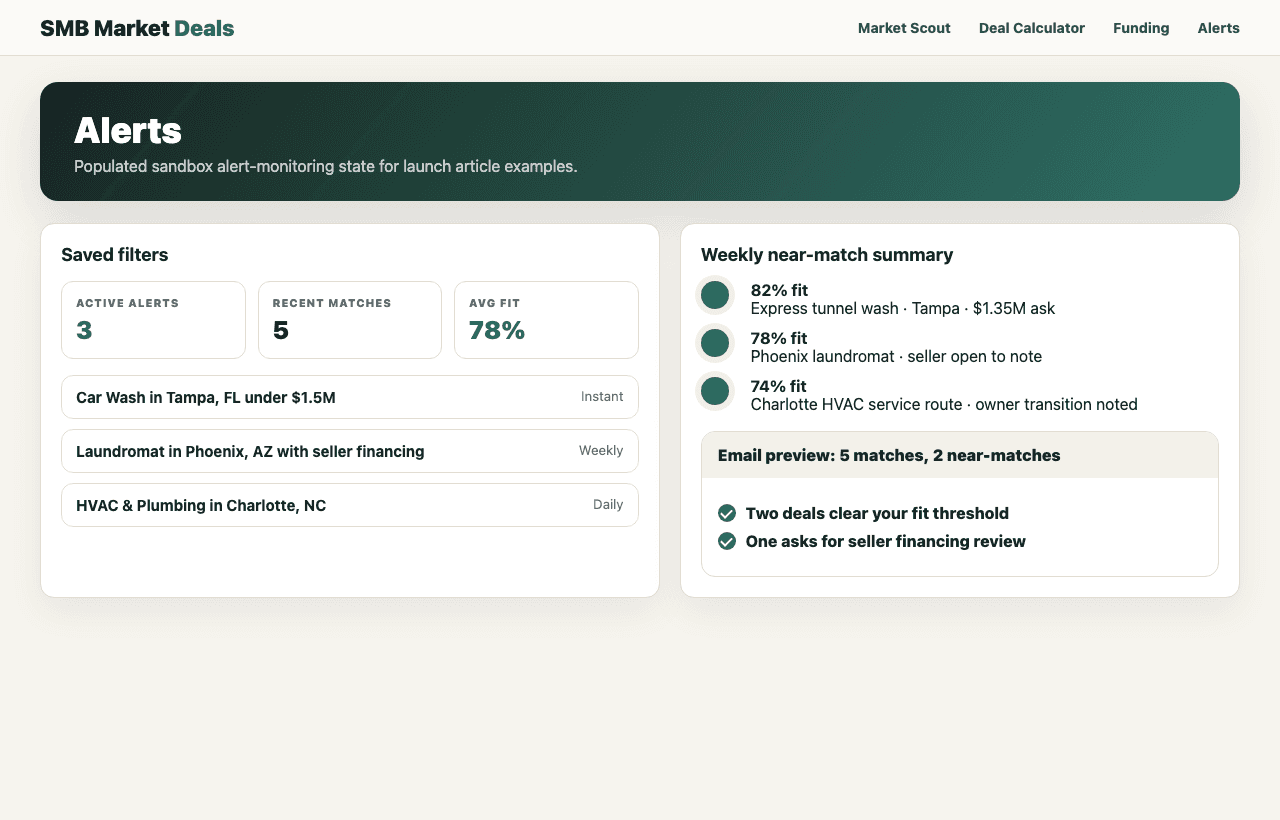The height and width of the screenshot is (820, 1280).
Task: Click the Email preview header bar
Action: click(960, 455)
